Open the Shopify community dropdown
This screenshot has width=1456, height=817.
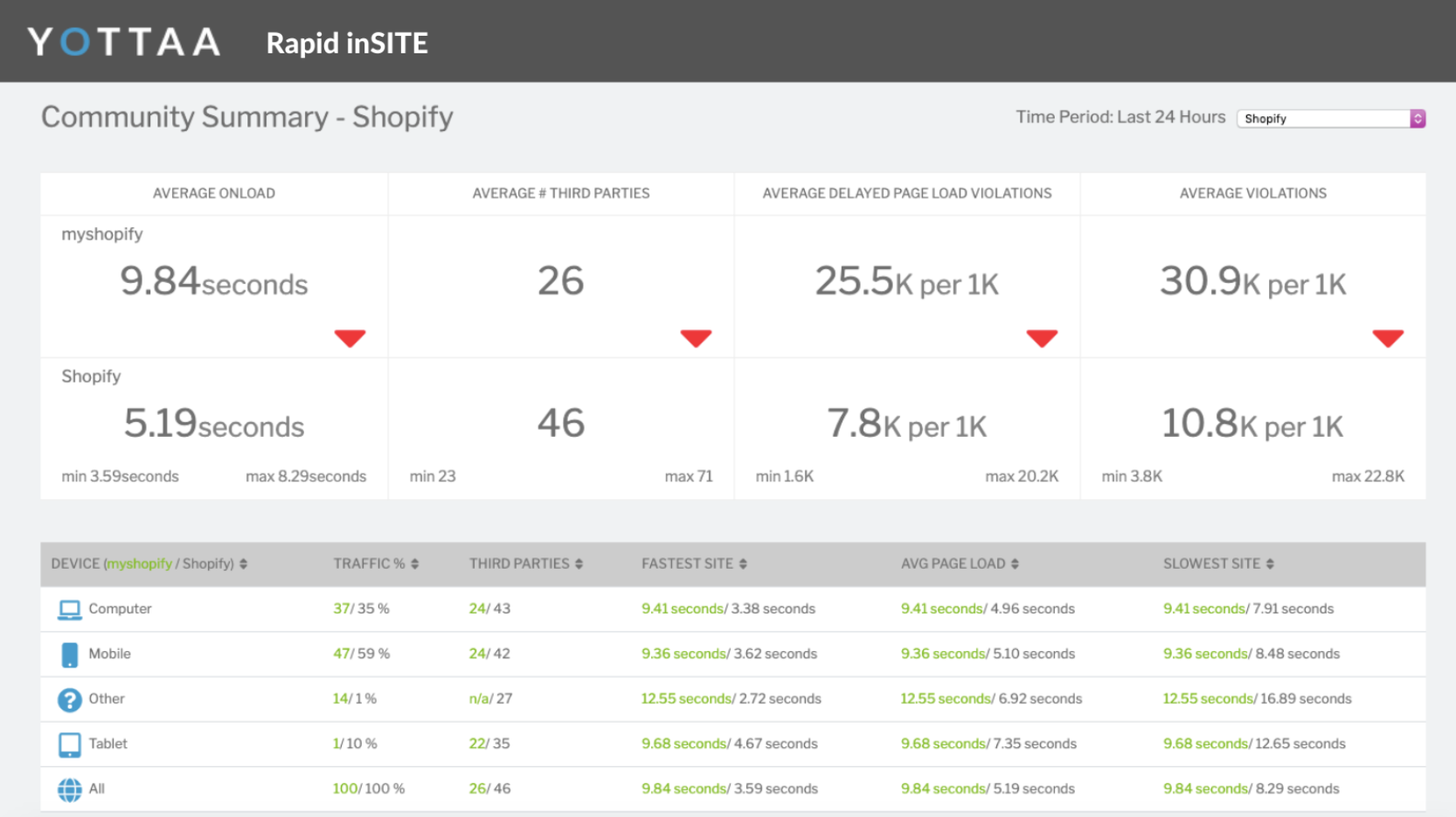(x=1331, y=118)
